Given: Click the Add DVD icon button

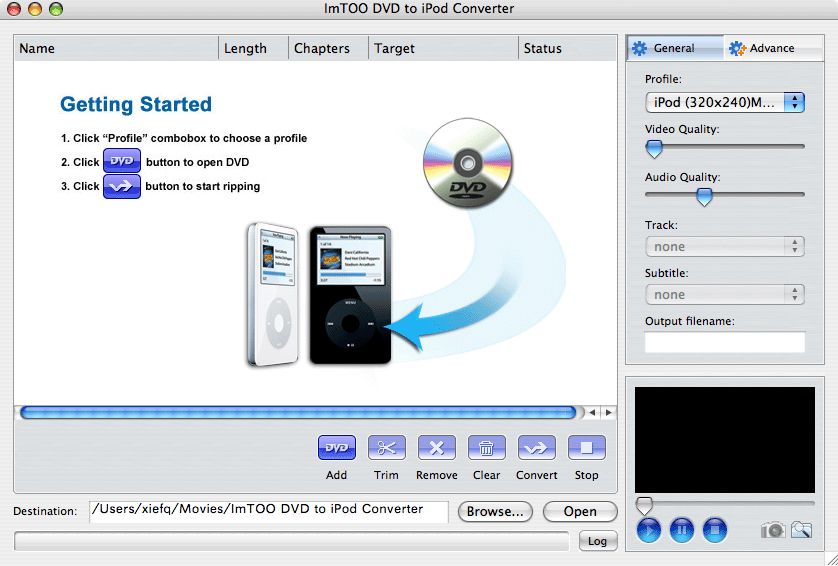Looking at the screenshot, I should (336, 447).
